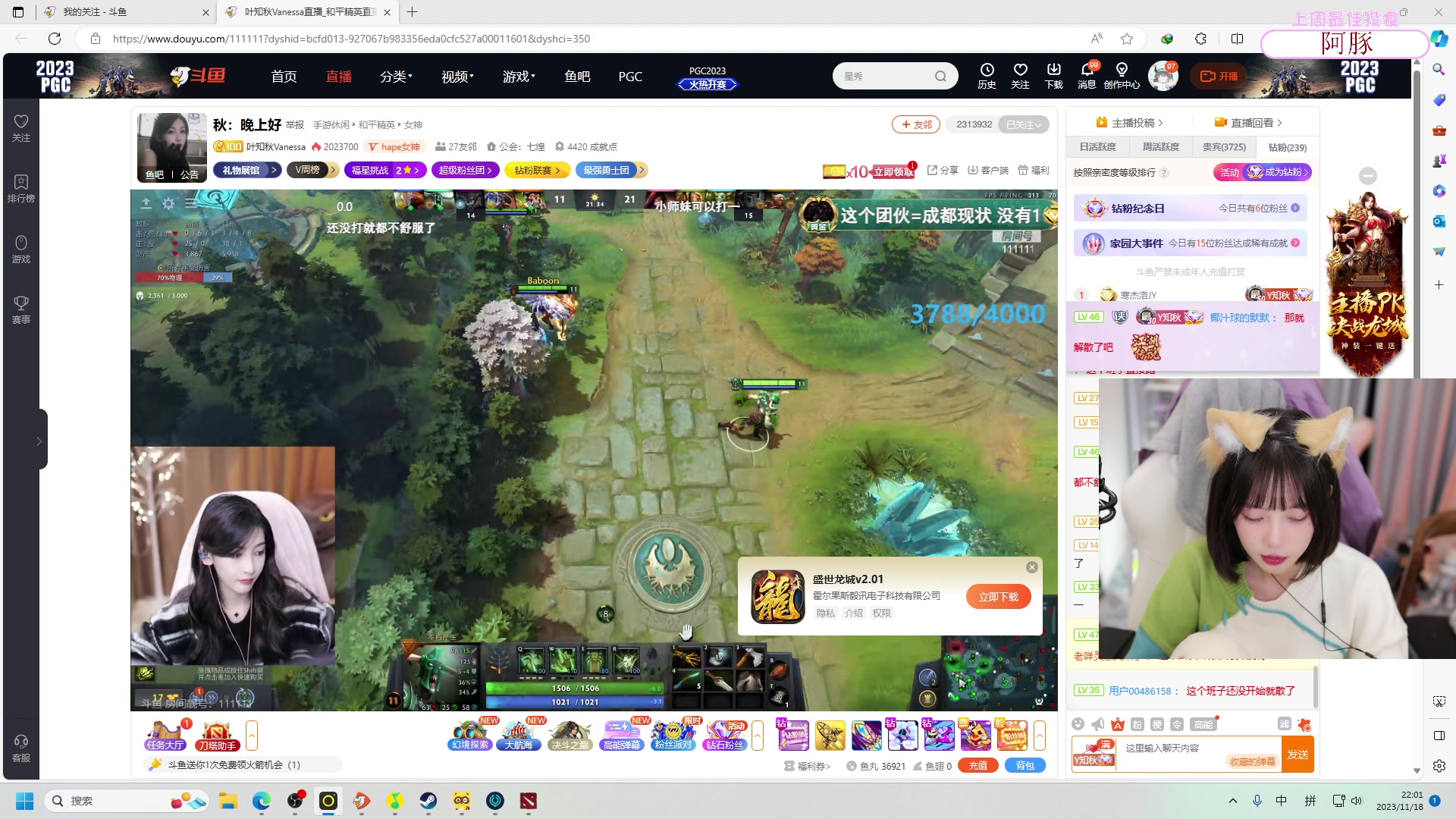Click the paint splash icon in chat toolbar

(x=1304, y=724)
